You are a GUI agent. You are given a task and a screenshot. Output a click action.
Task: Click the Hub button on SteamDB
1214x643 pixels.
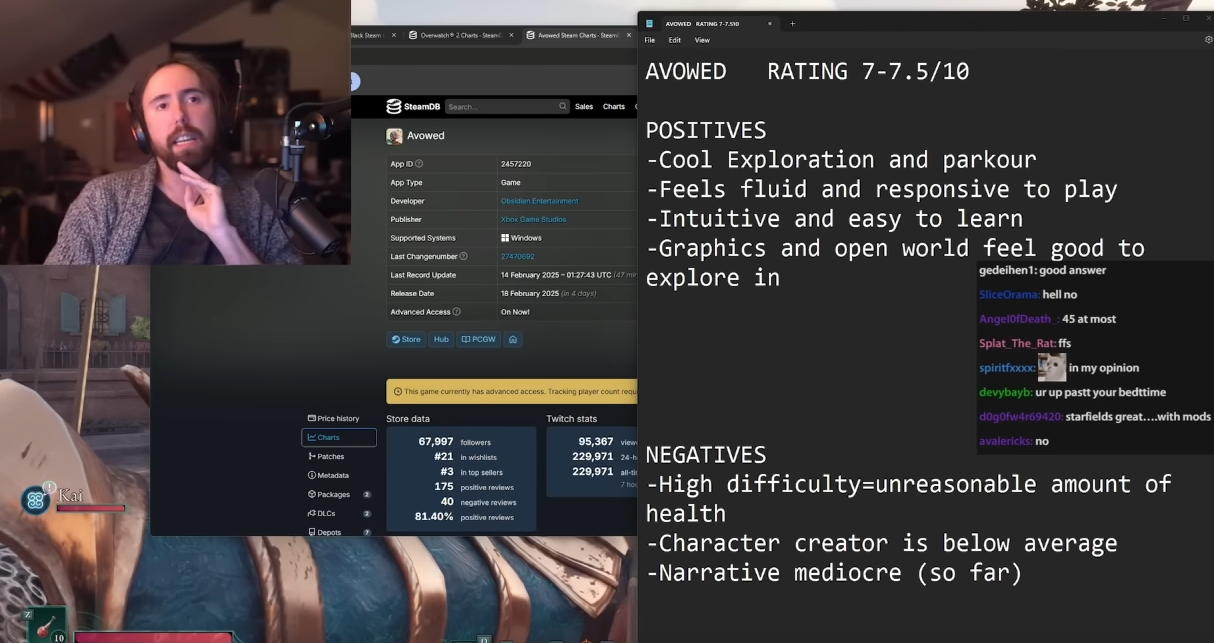click(x=441, y=339)
